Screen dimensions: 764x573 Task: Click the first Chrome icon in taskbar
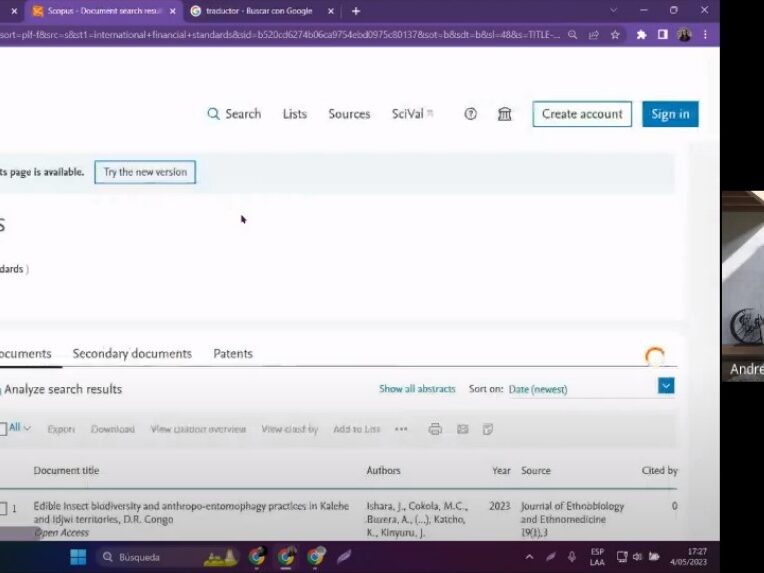257,556
